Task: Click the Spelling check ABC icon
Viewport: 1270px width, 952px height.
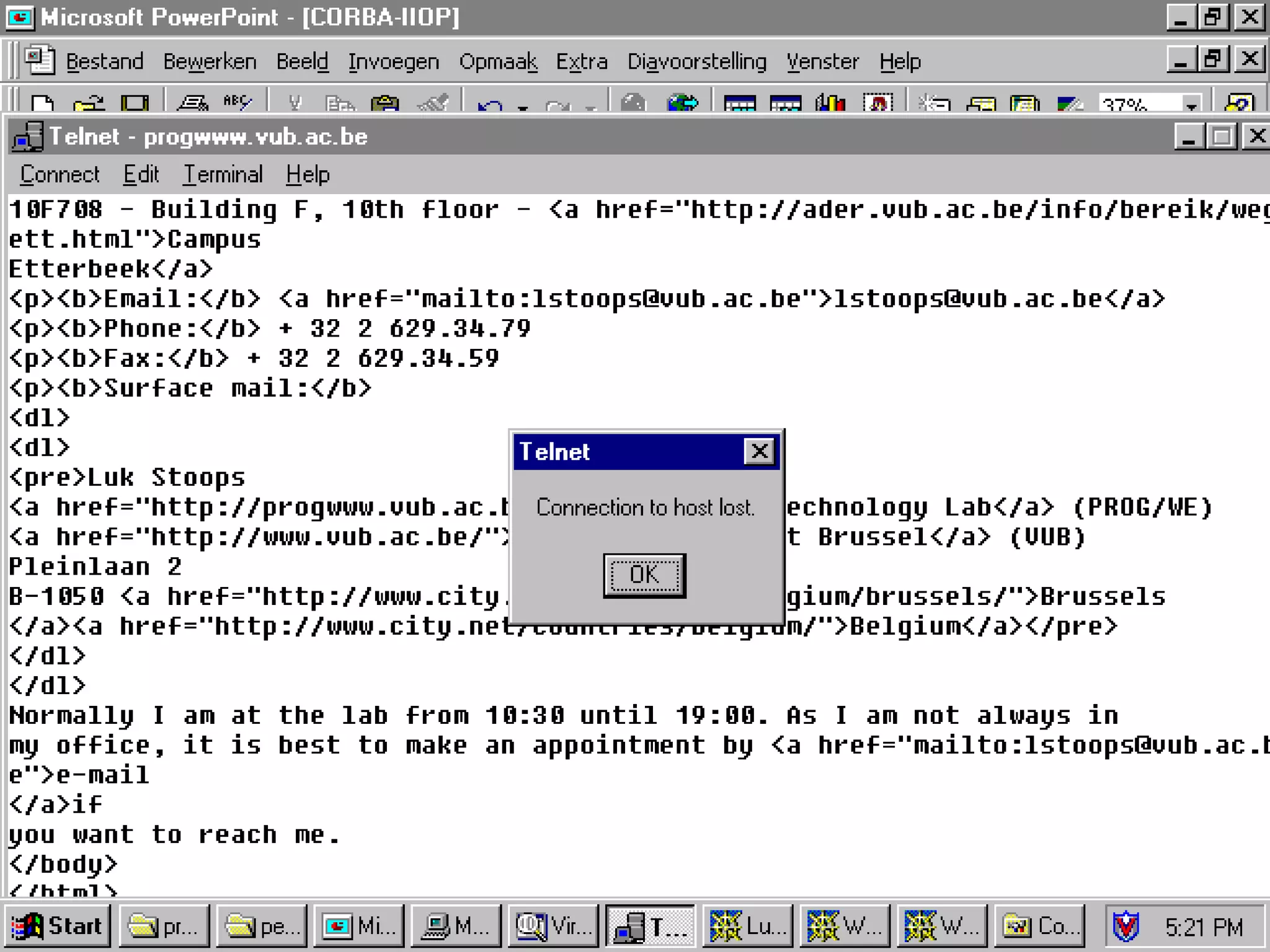Action: tap(238, 103)
